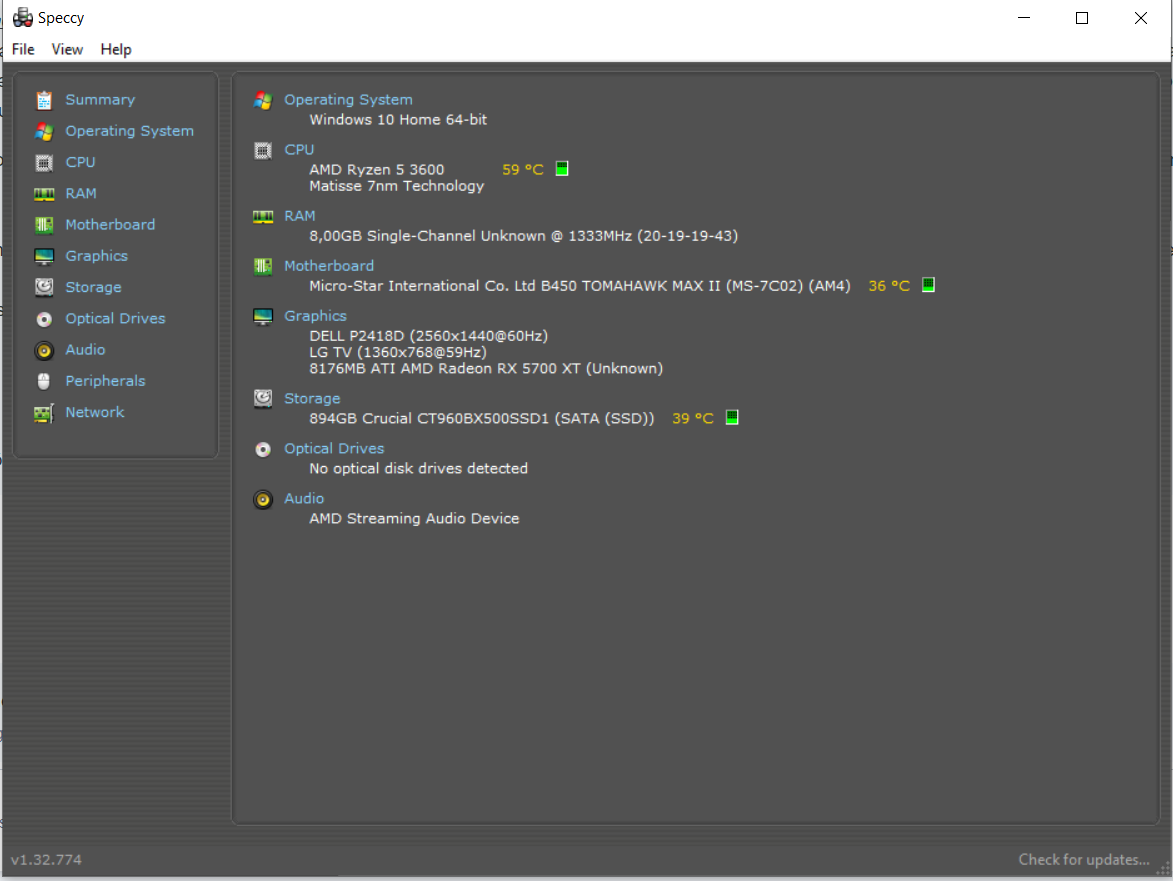Click the green storage temperature indicator
Image resolution: width=1173 pixels, height=881 pixels.
[x=732, y=417]
